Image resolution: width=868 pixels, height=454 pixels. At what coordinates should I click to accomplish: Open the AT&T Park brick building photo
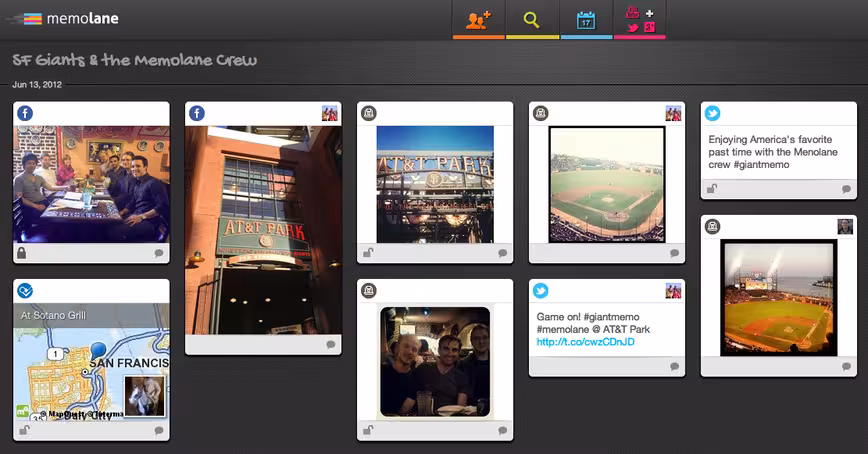coord(264,230)
